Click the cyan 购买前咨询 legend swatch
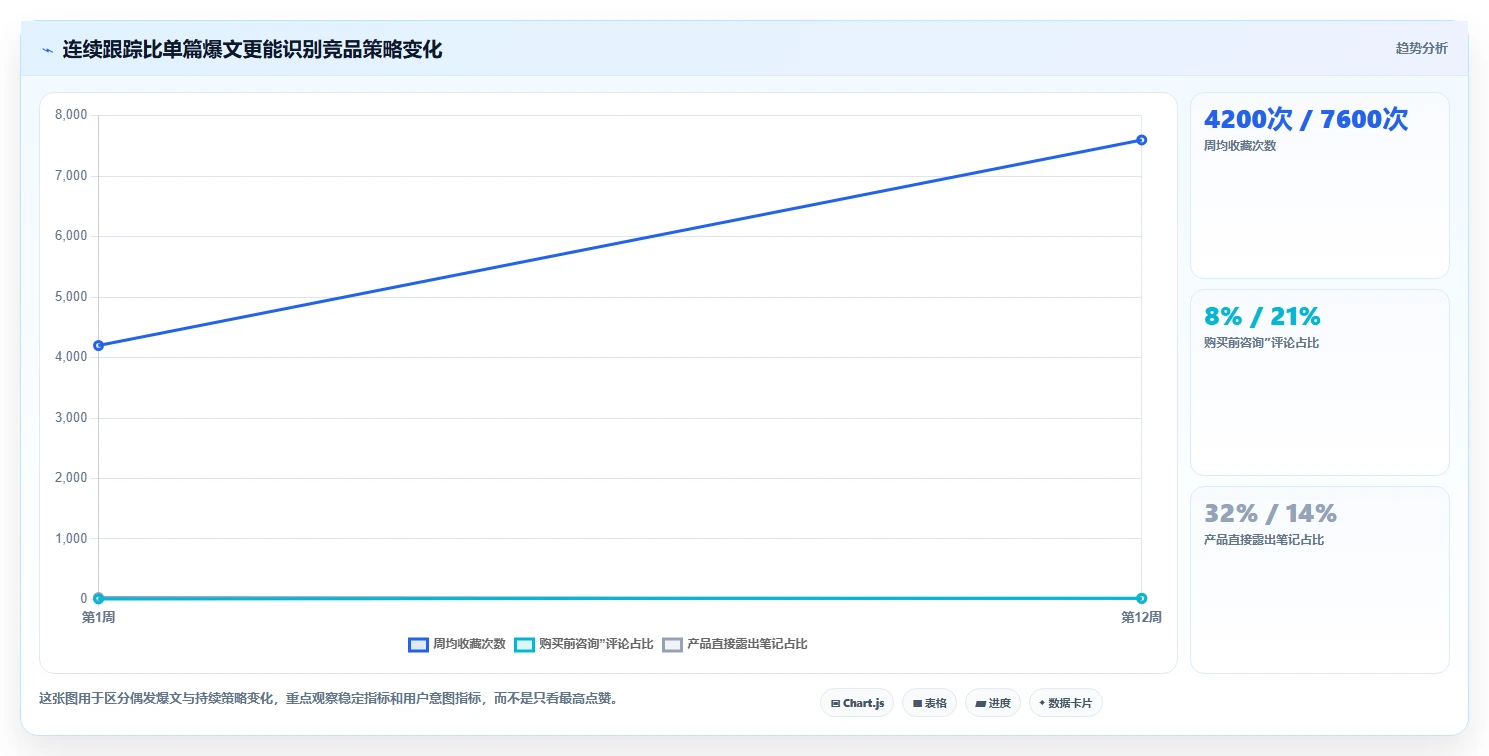The width and height of the screenshot is (1489, 756). pos(524,644)
